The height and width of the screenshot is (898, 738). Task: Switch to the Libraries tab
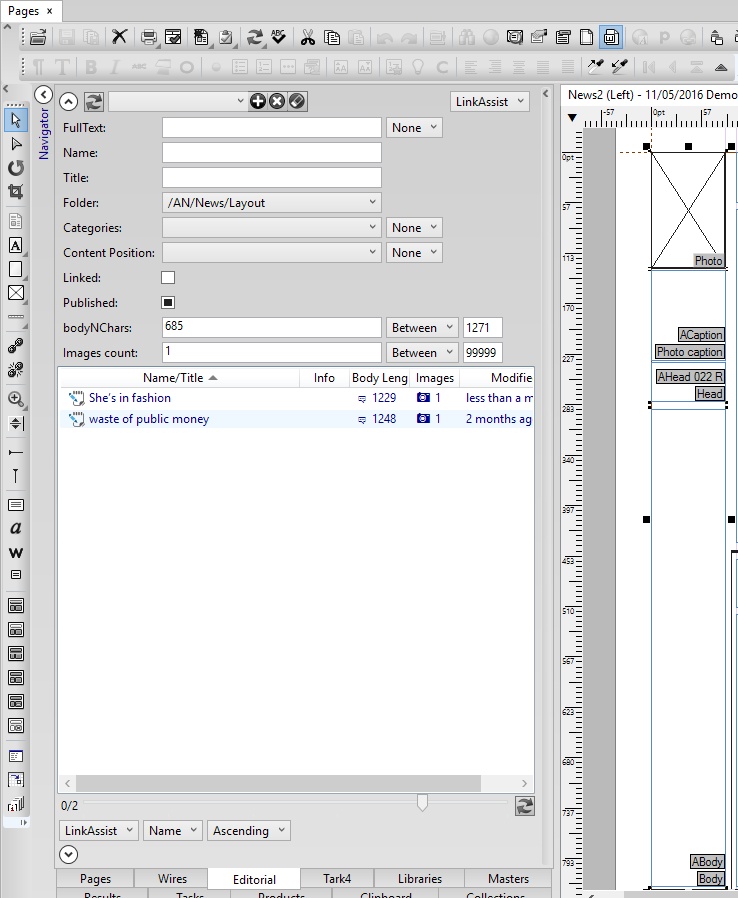[420, 879]
